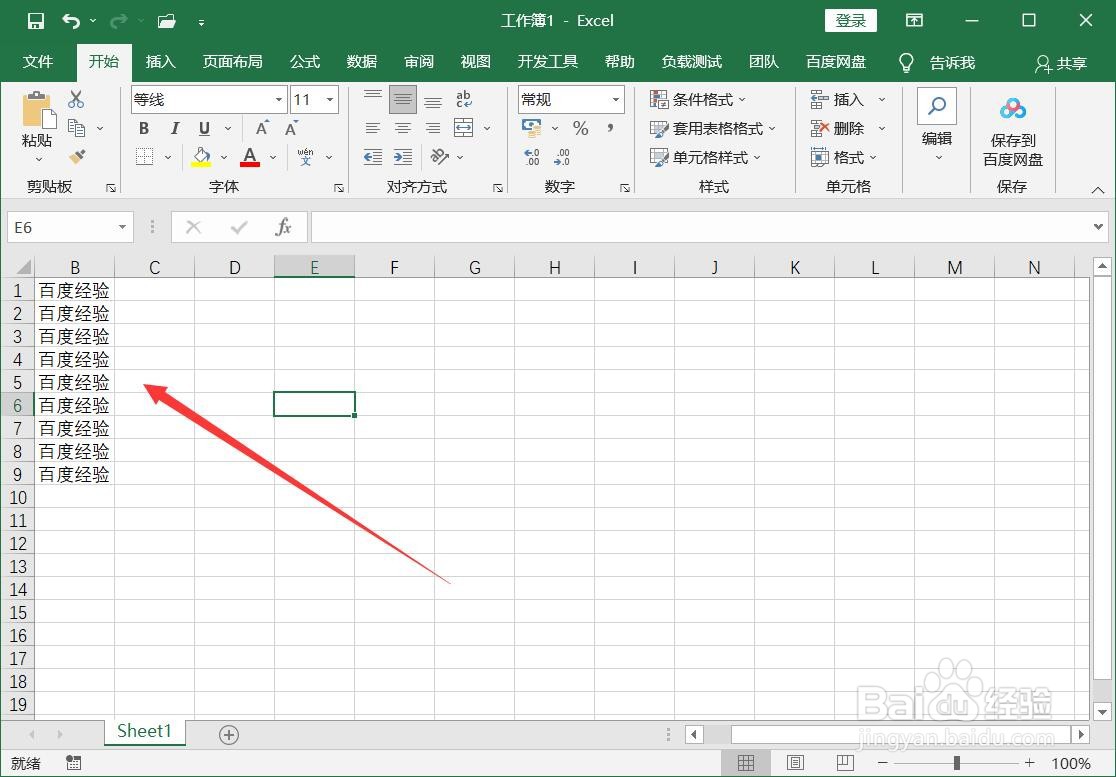
Task: Click the 编辑 Editing group button
Action: pos(937,125)
